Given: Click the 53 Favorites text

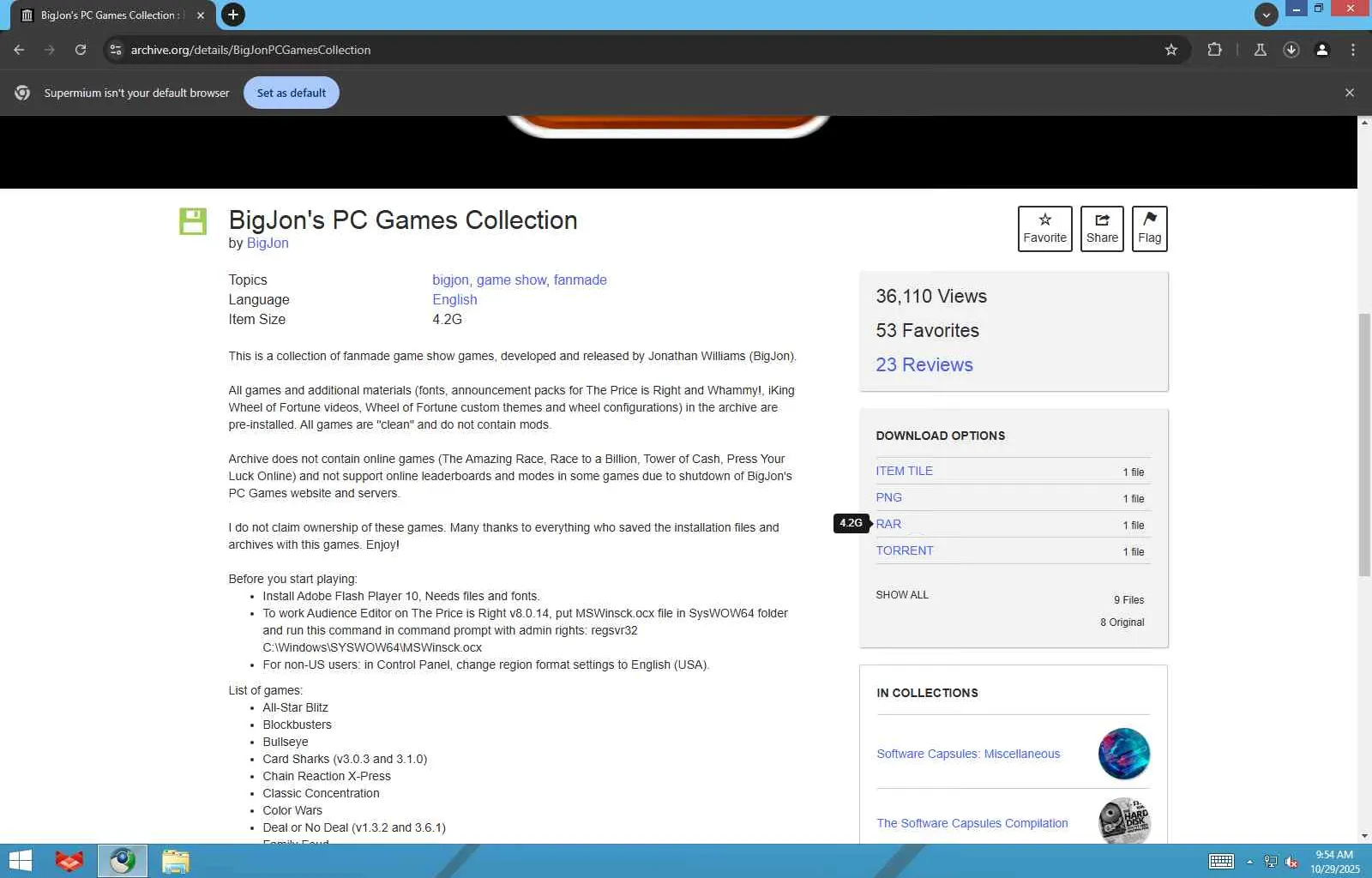Looking at the screenshot, I should [927, 331].
